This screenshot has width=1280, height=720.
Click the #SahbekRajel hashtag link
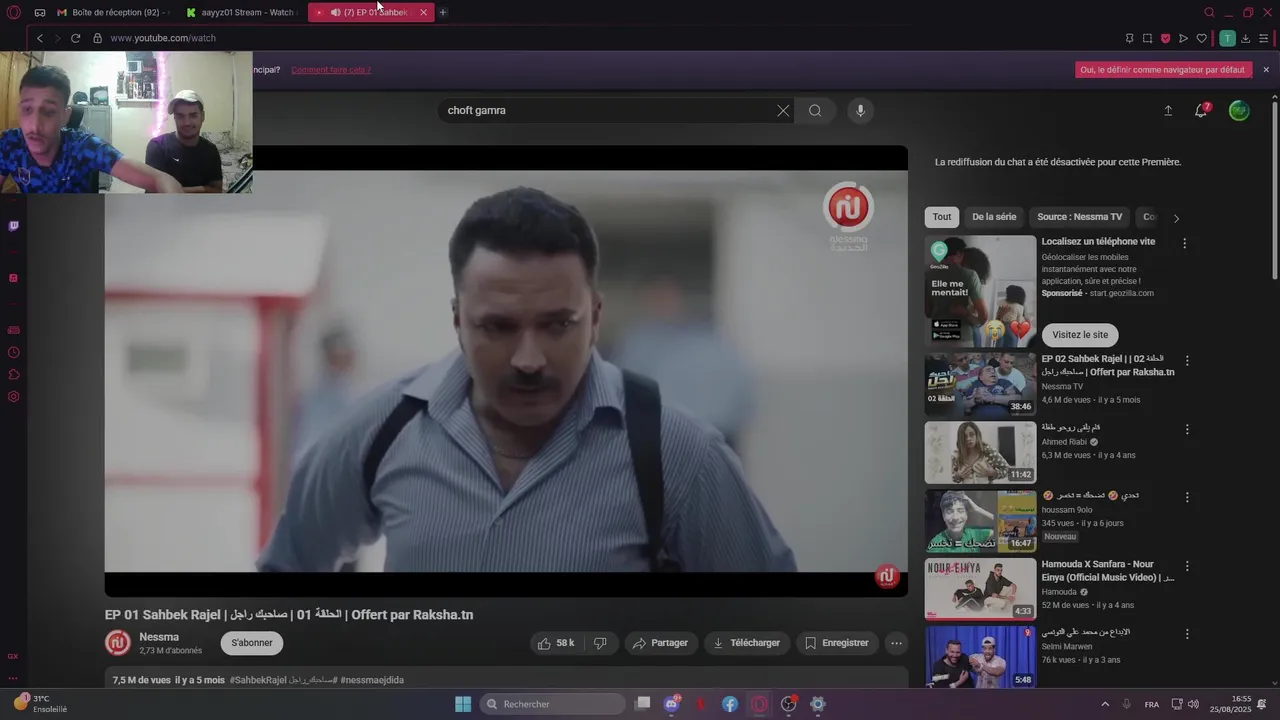pyautogui.click(x=258, y=680)
